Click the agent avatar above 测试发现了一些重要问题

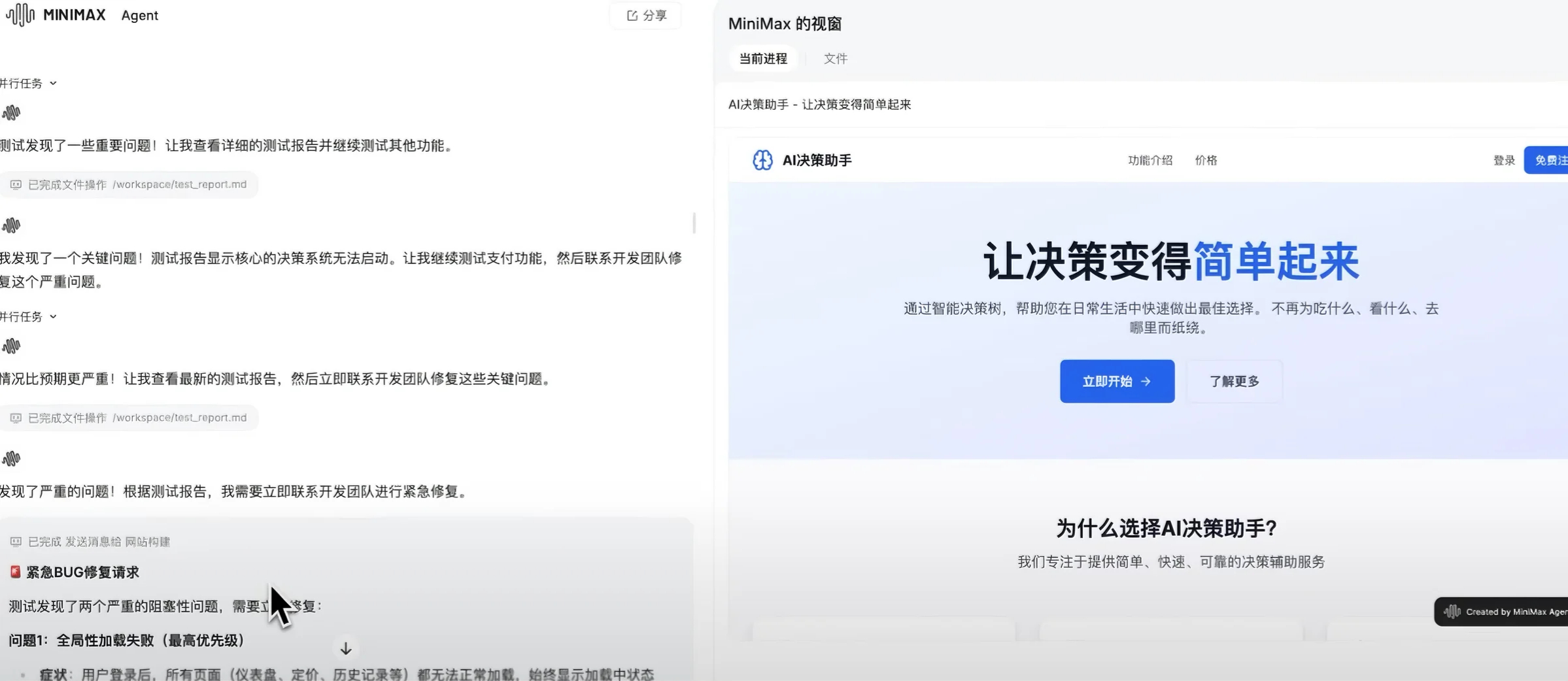(x=11, y=113)
